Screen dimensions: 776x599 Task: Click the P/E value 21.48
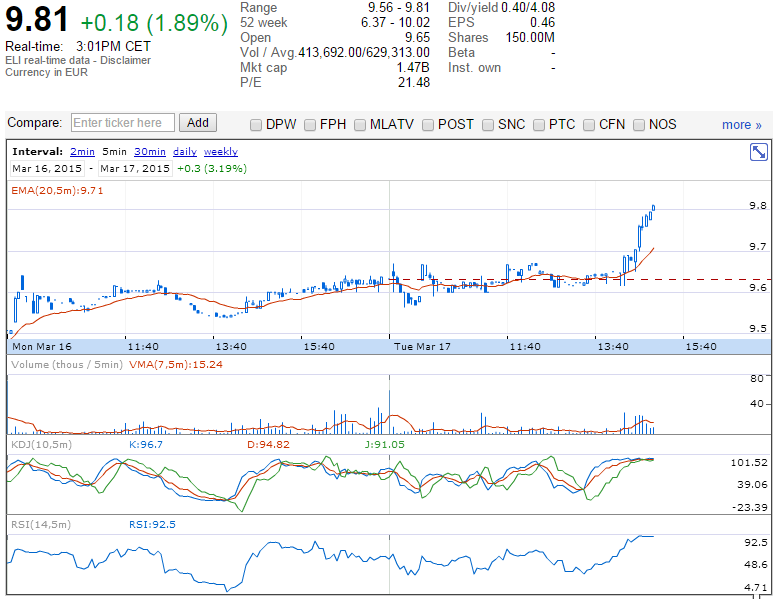(x=414, y=82)
